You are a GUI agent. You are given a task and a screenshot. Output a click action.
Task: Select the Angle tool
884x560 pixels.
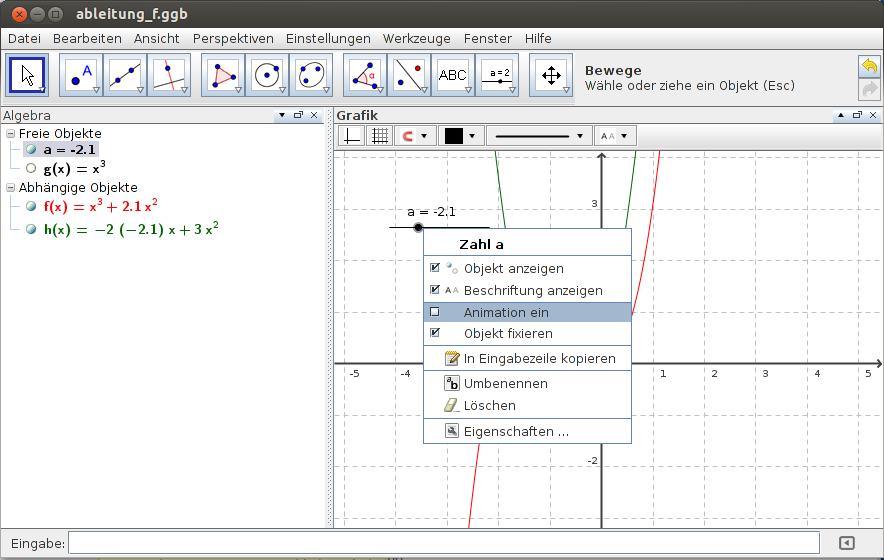(x=364, y=75)
